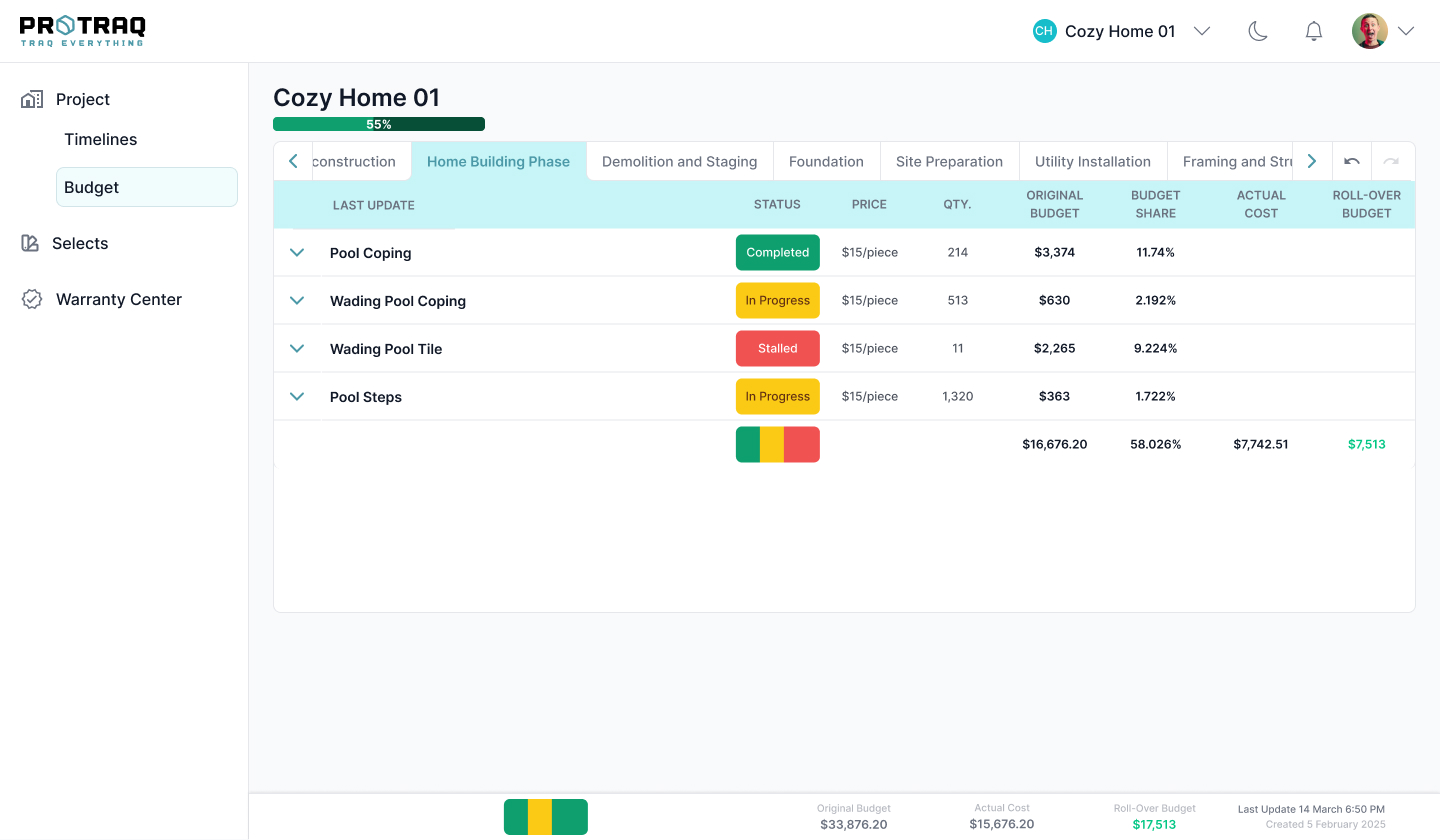Image resolution: width=1440 pixels, height=840 pixels.
Task: Open the Demolition and Staging tab
Action: tap(679, 161)
